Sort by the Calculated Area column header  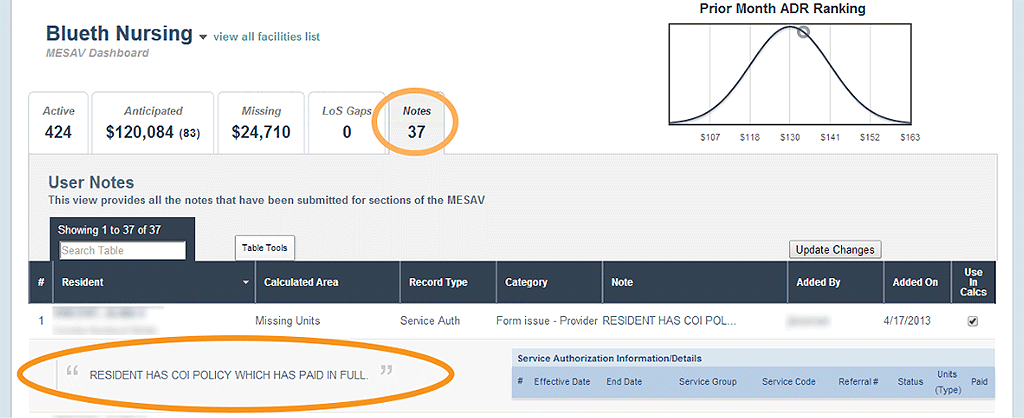(301, 282)
